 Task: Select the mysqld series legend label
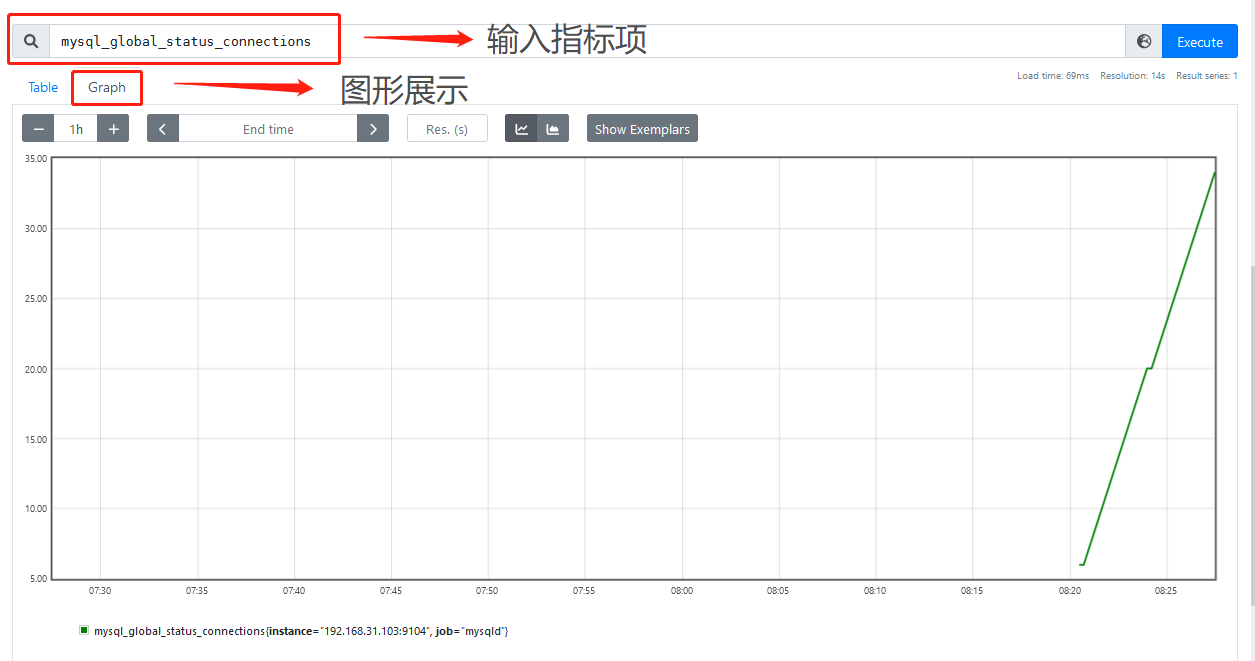[x=301, y=631]
